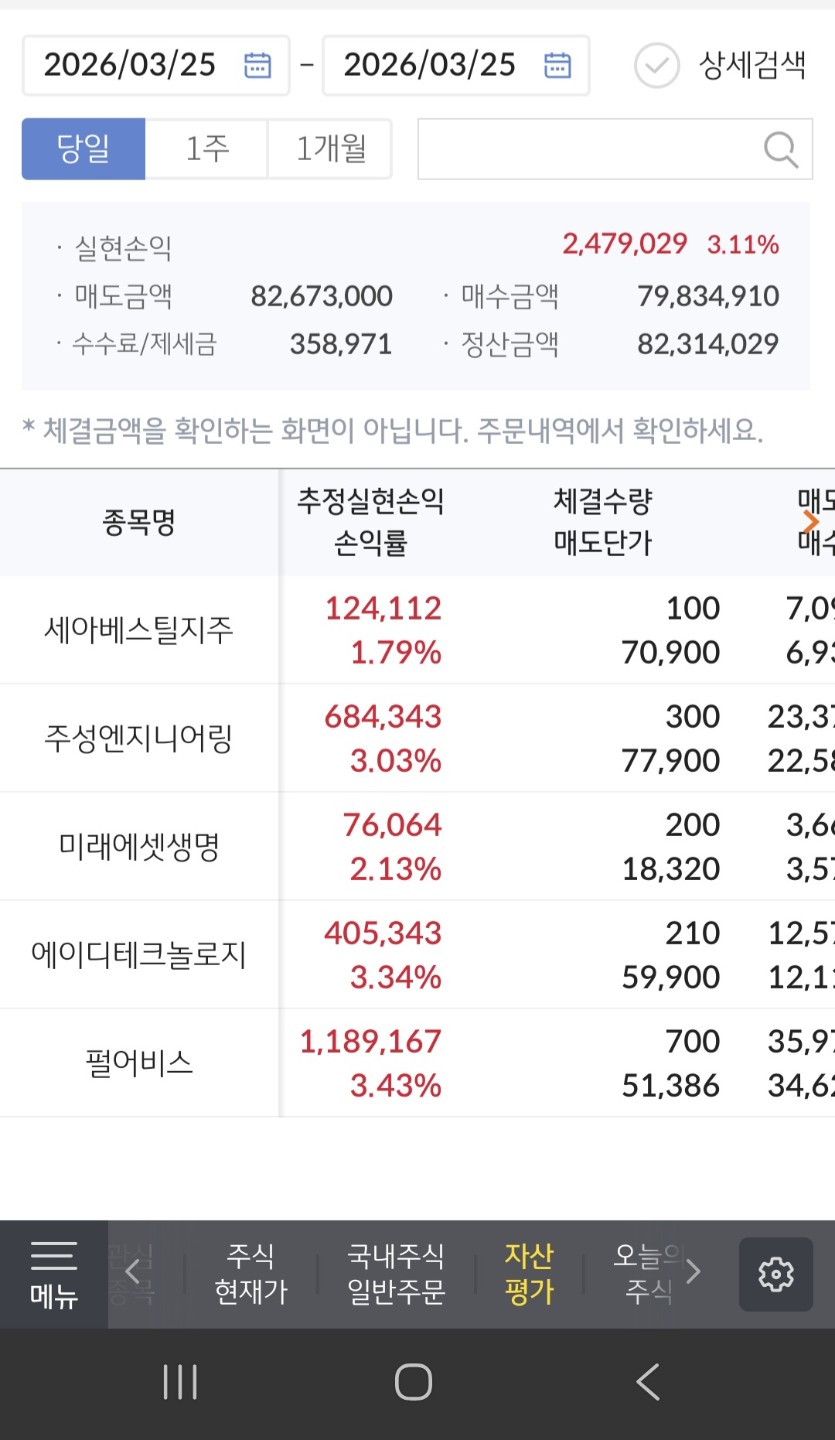The height and width of the screenshot is (1440, 835).
Task: Switch to the 주식 현재가 tab
Action: (x=251, y=1273)
